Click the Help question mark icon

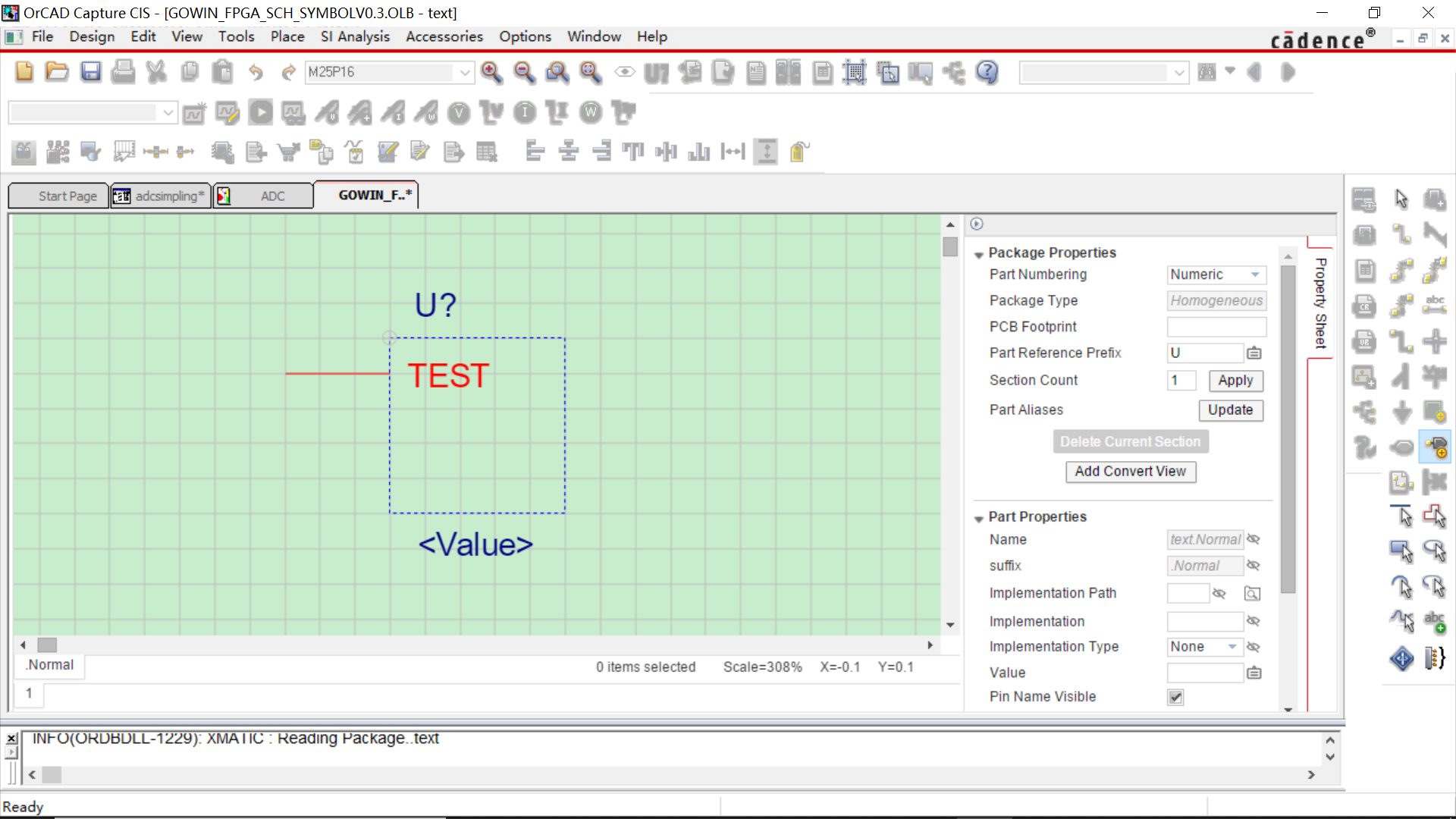(x=987, y=72)
